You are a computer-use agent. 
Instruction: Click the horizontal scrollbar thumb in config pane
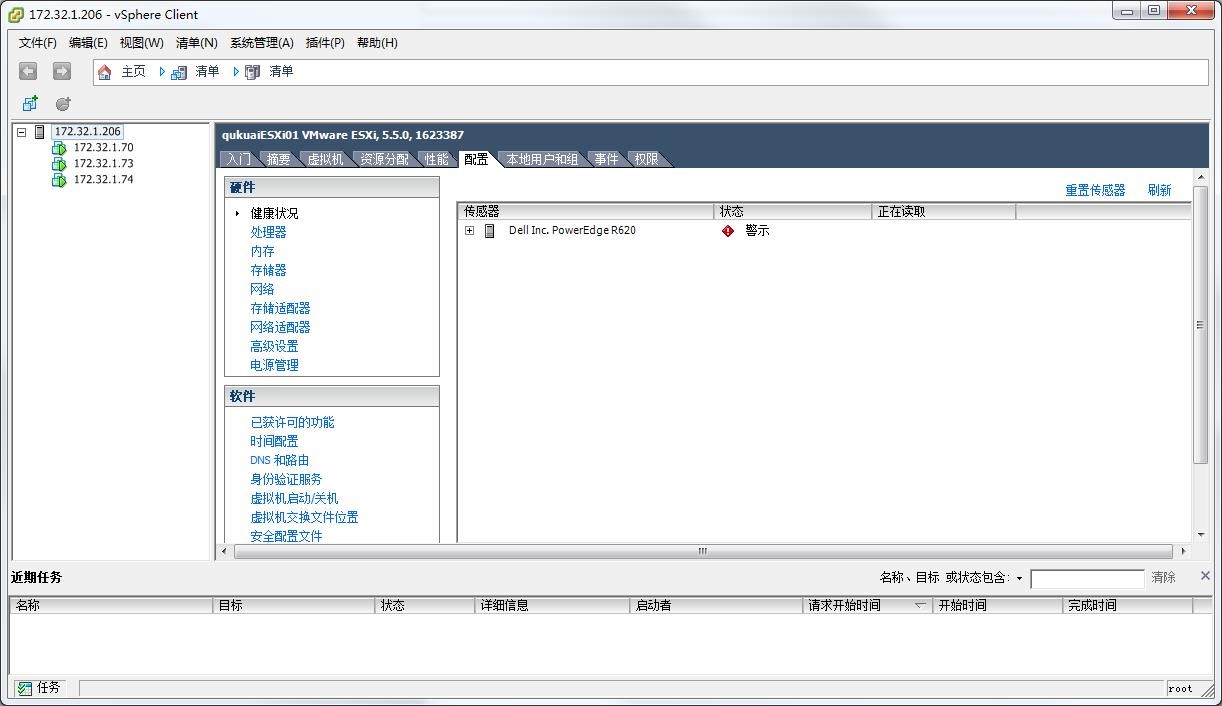[702, 551]
